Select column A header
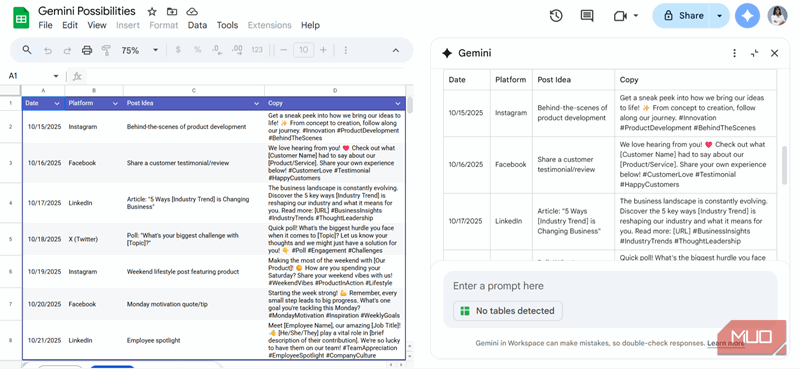 coord(43,90)
